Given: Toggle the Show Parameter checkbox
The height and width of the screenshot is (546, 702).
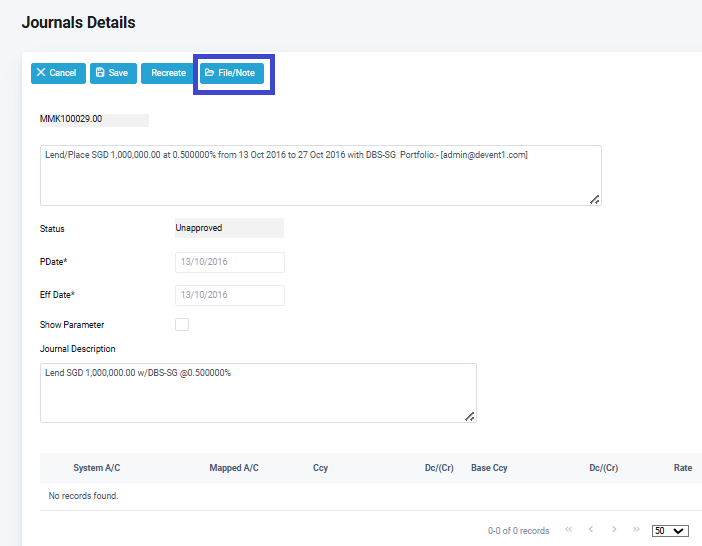Looking at the screenshot, I should 182,324.
